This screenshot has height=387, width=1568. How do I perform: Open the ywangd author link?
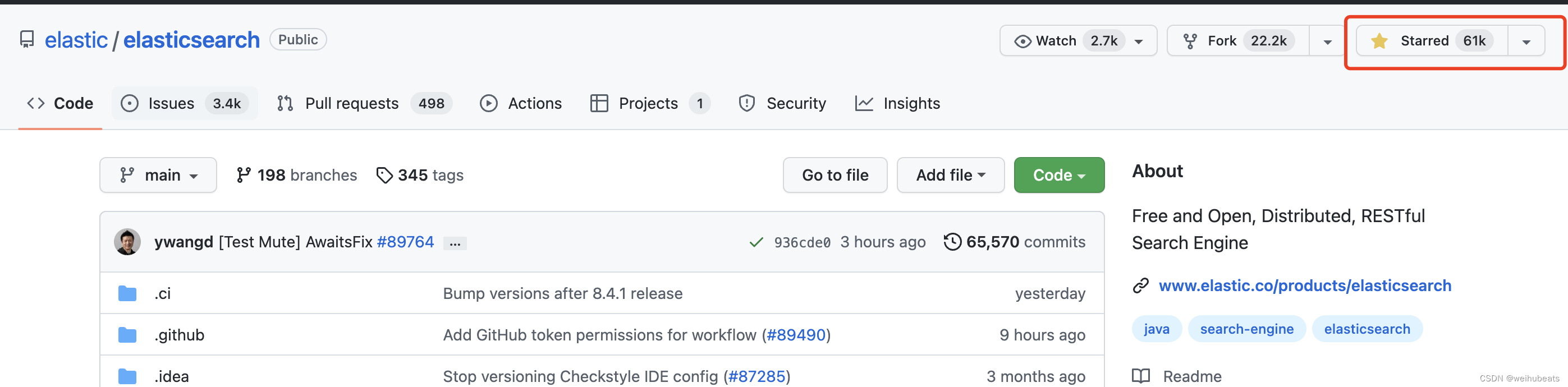[x=184, y=242]
